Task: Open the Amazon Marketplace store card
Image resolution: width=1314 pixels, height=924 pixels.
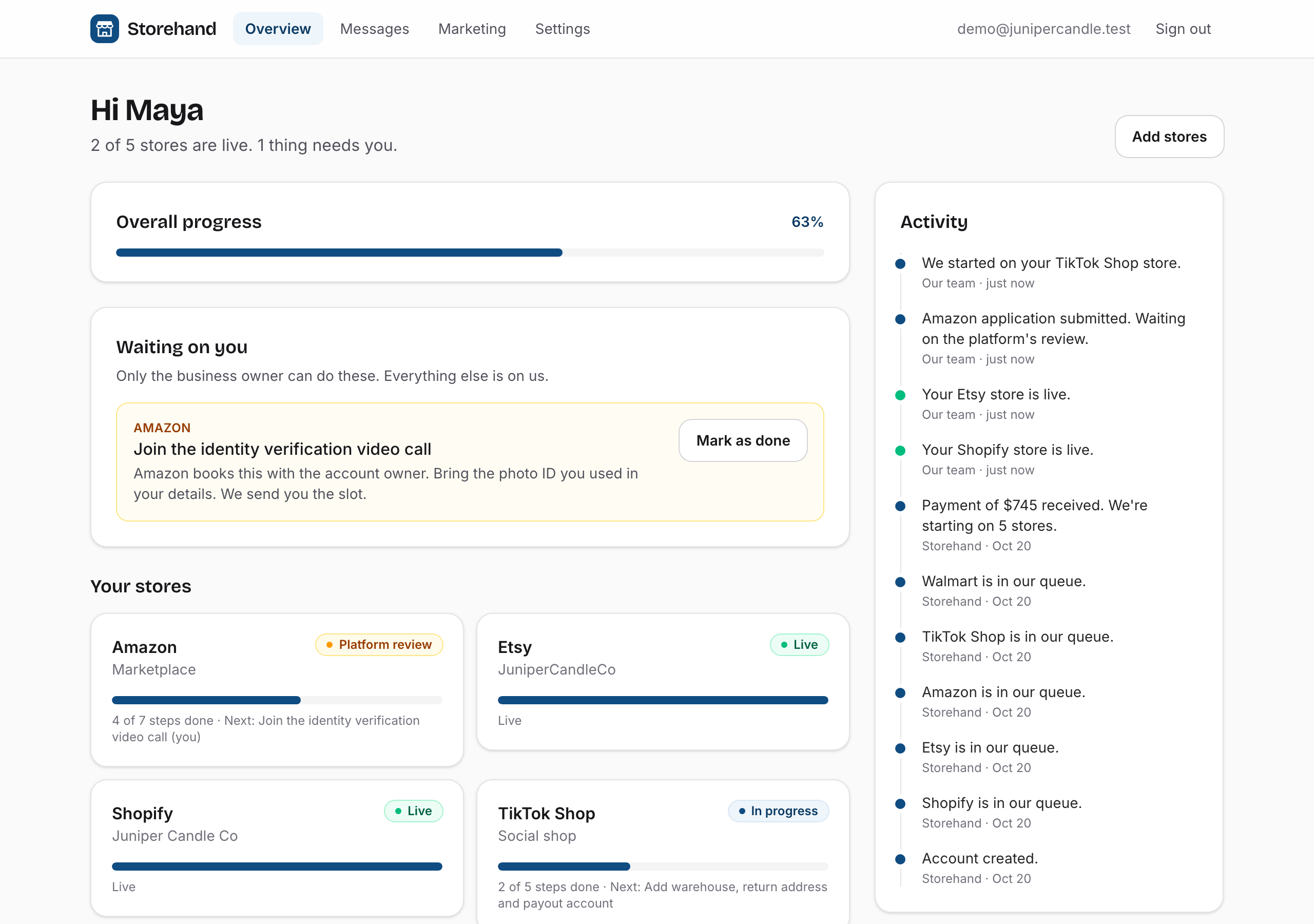Action: [277, 689]
